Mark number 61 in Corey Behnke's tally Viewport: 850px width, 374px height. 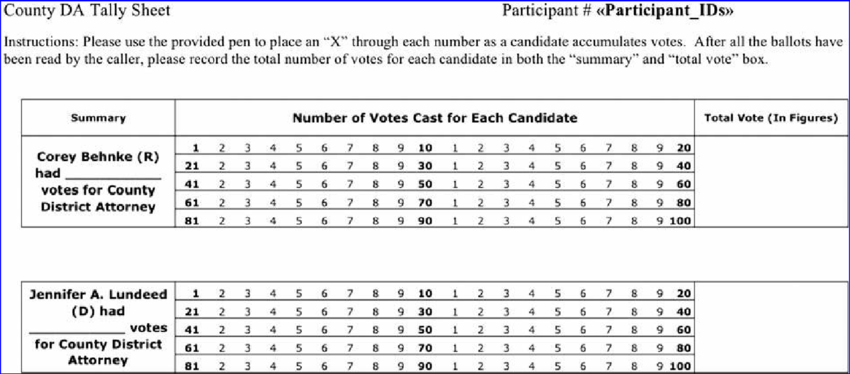point(192,203)
